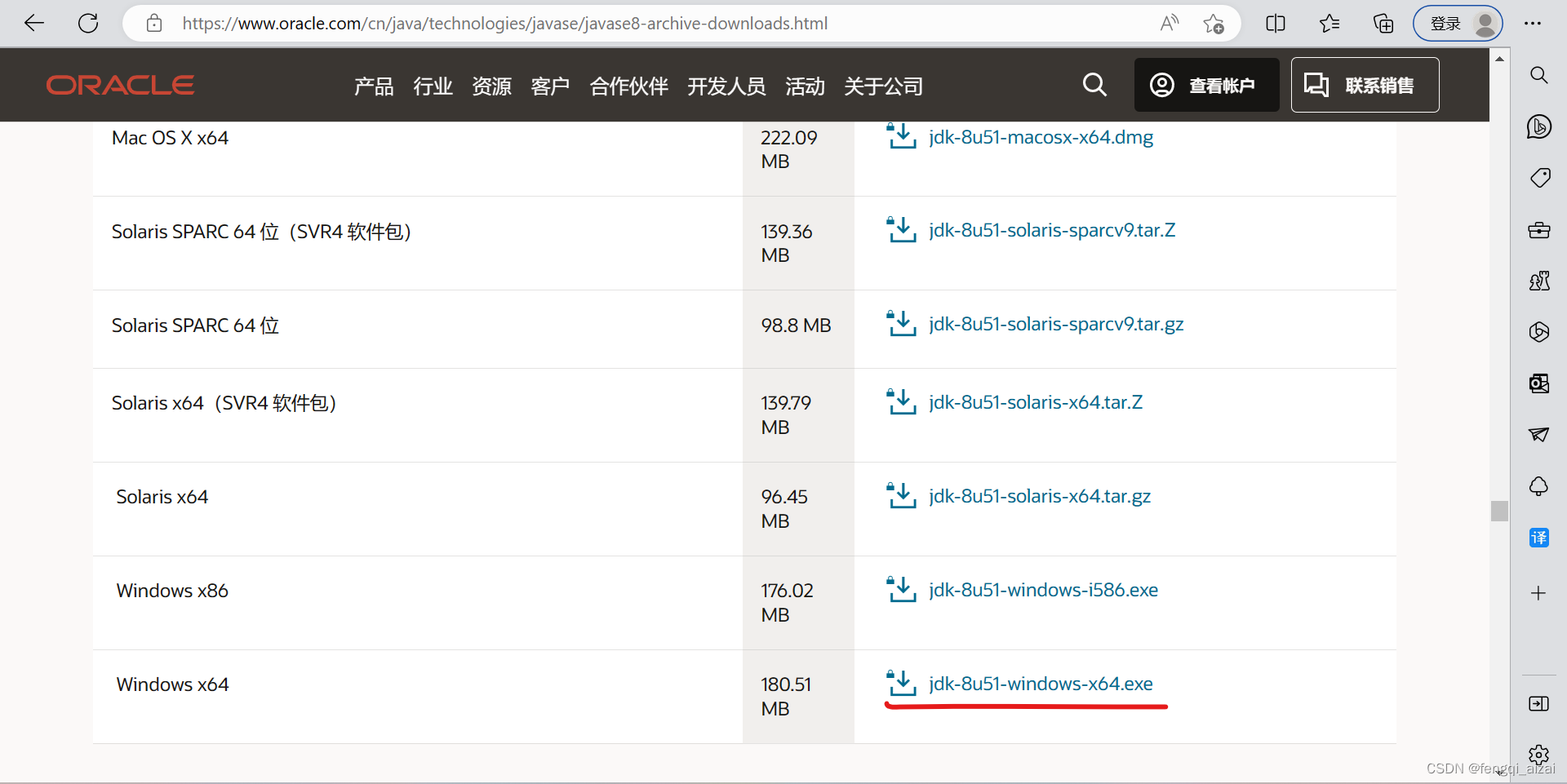
Task: Open sidebar tools briefcase icon
Action: [x=1539, y=230]
